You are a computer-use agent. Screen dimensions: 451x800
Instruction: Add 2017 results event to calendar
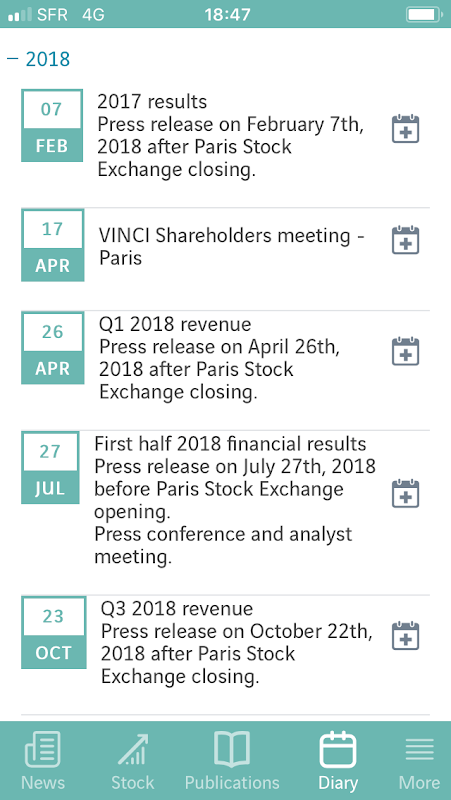coord(405,129)
